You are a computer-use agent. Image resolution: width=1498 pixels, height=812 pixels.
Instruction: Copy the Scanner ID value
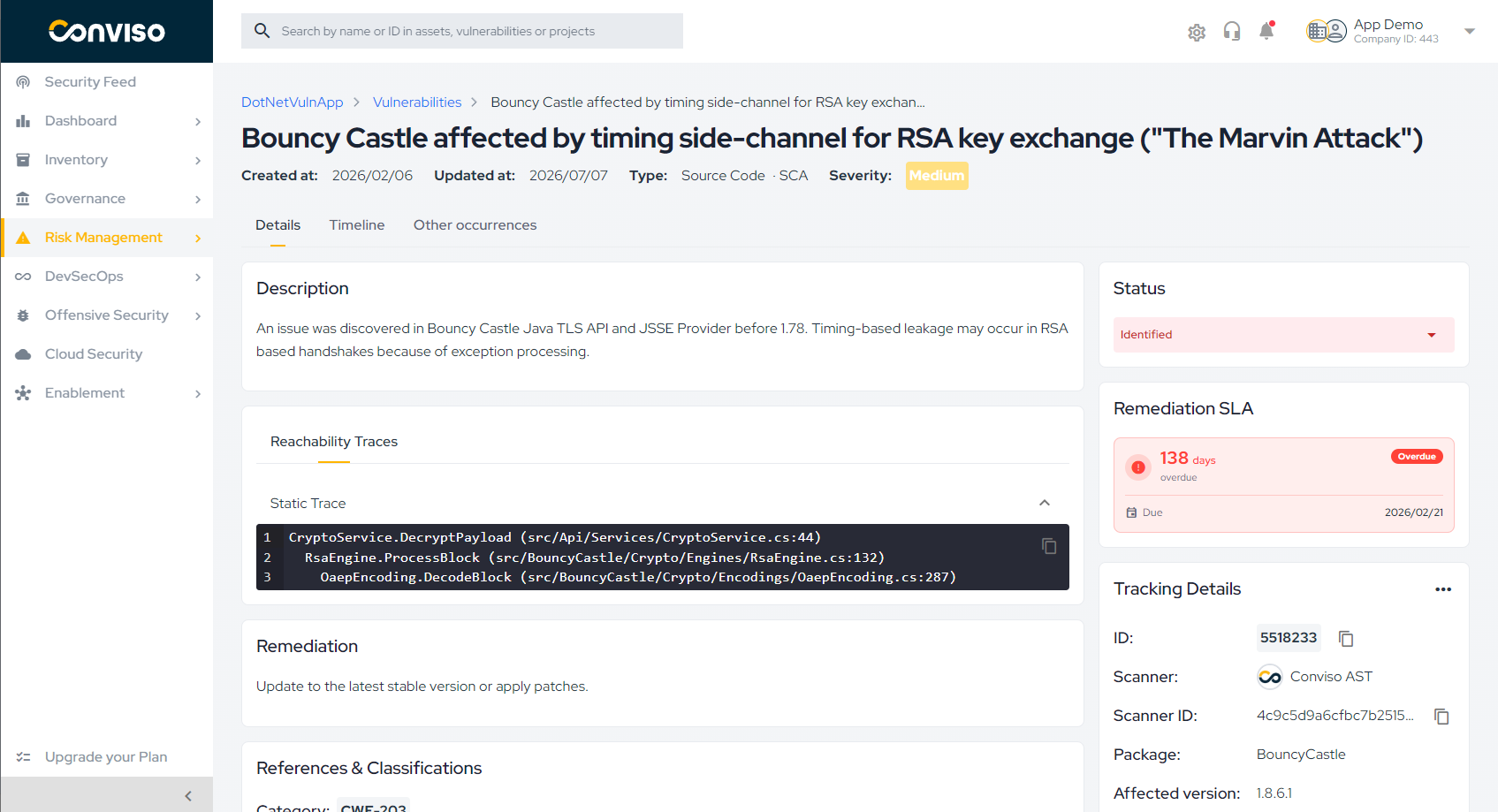(x=1441, y=716)
